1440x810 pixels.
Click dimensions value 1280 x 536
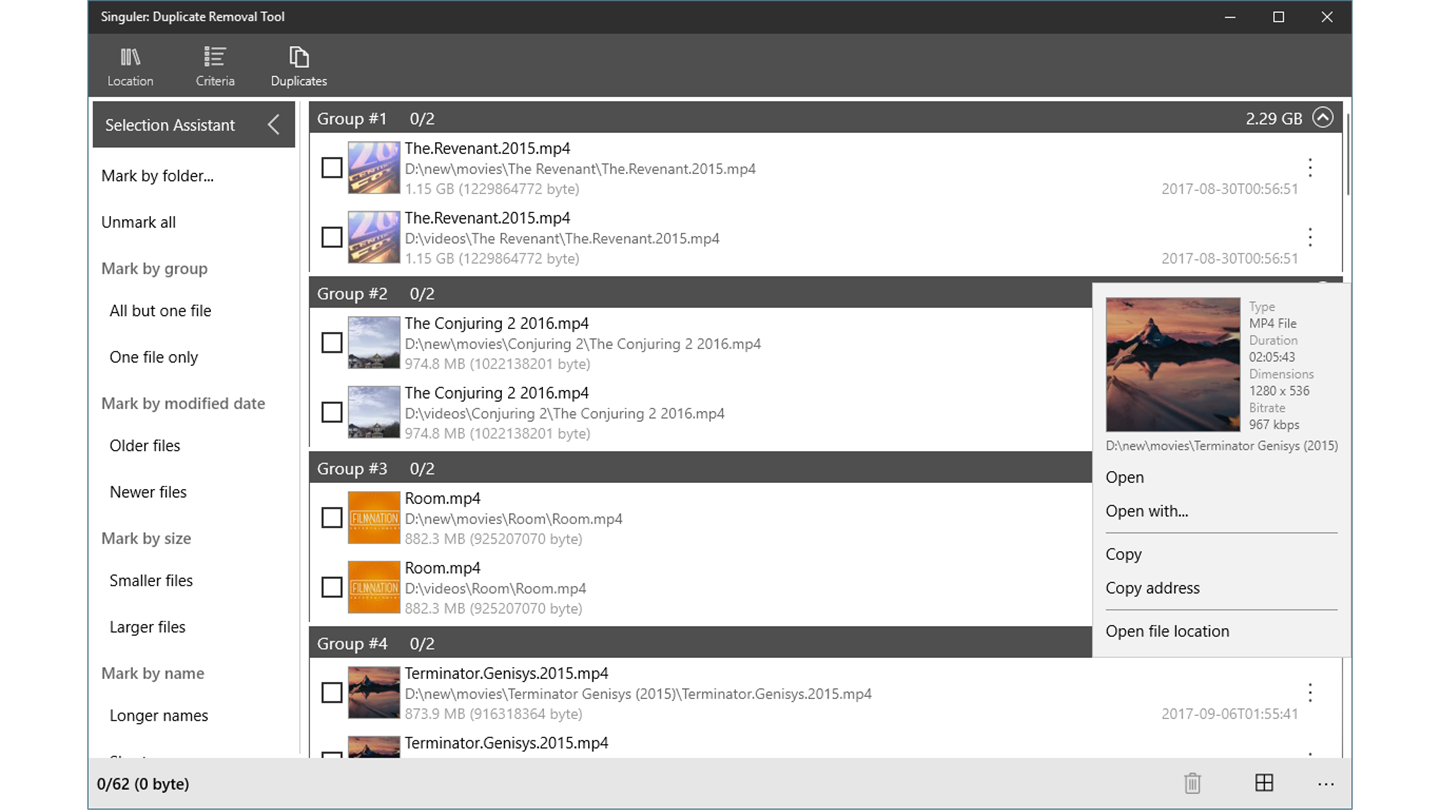(x=1279, y=391)
